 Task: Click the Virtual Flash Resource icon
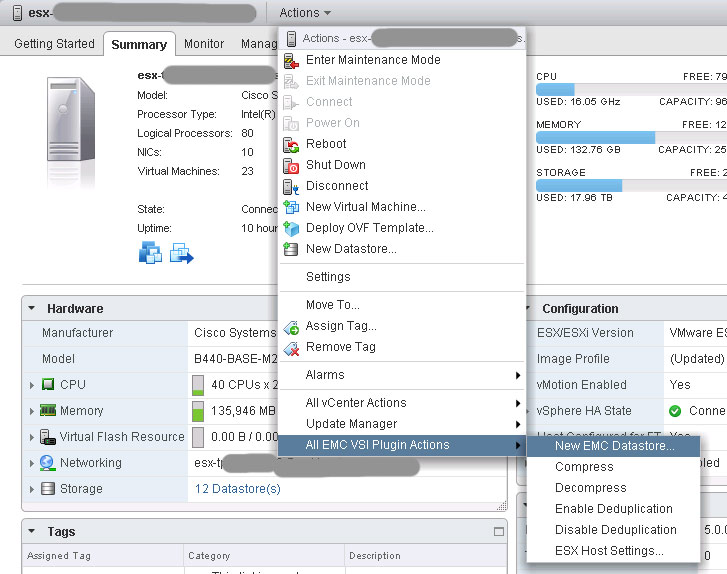tap(48, 437)
